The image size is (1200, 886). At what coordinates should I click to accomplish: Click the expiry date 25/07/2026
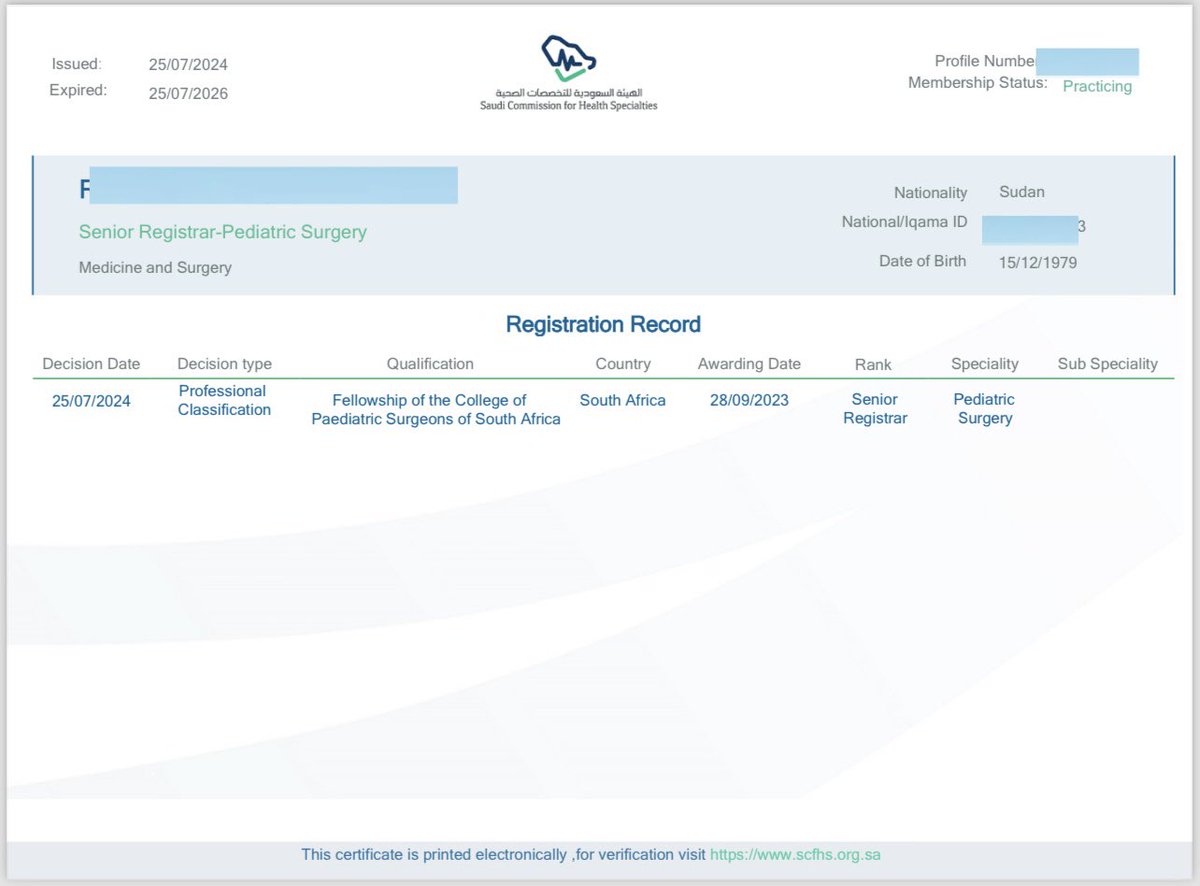pos(188,94)
